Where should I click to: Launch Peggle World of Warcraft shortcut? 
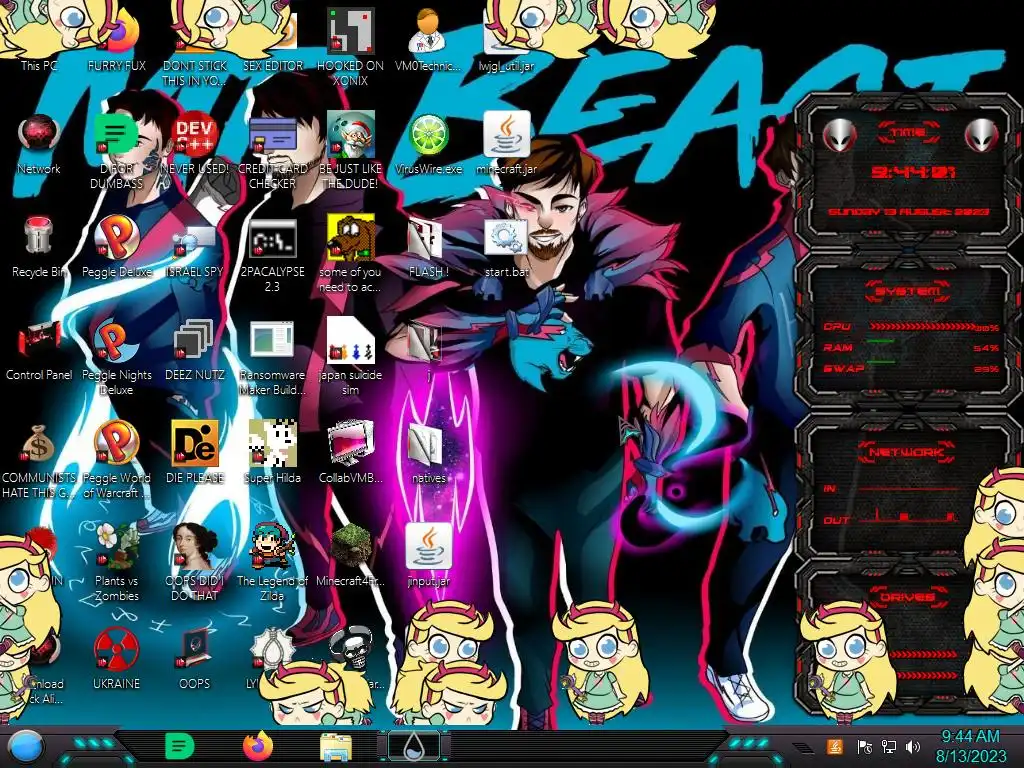point(116,443)
